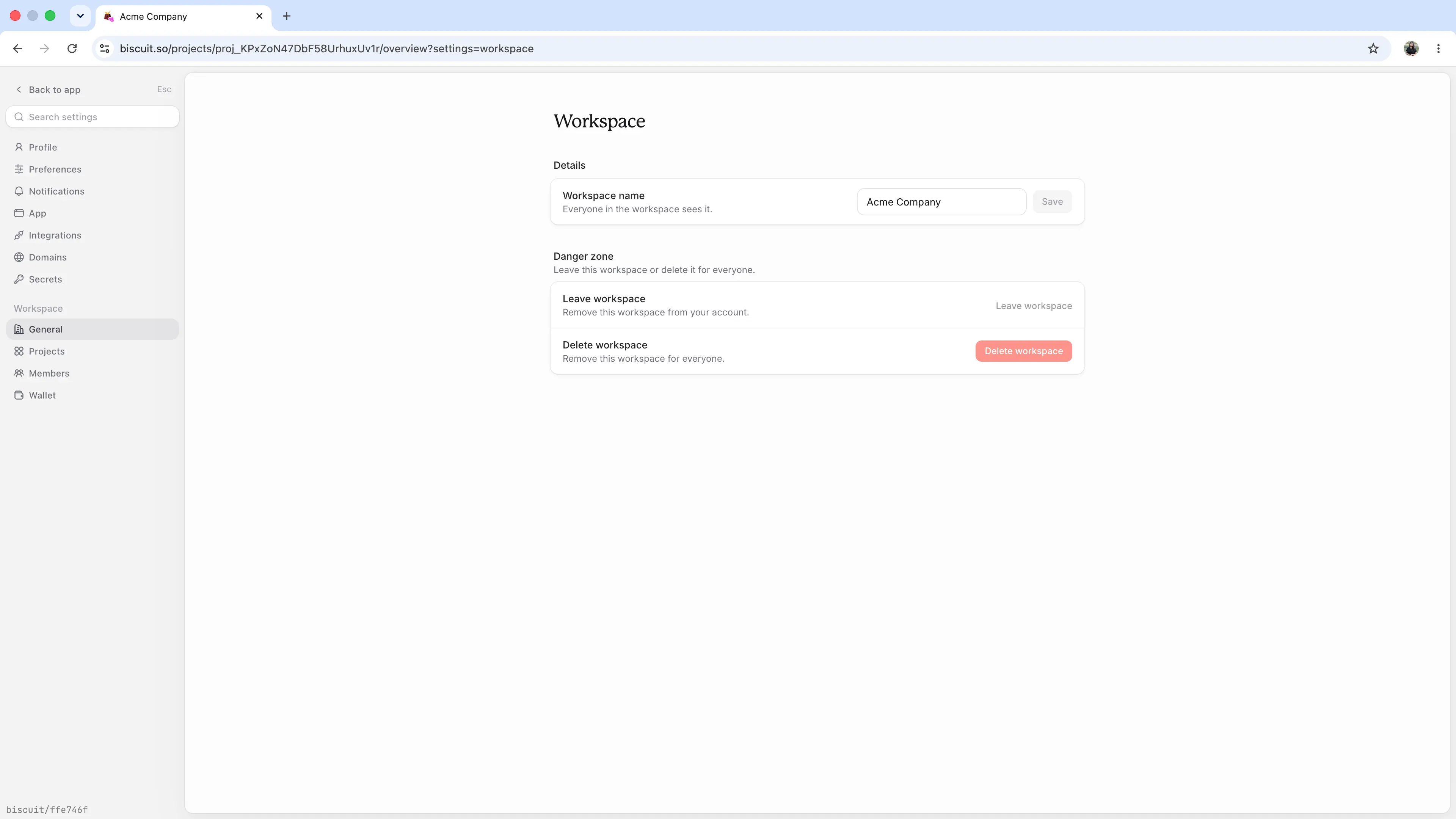Click the Danger zone heading
The height and width of the screenshot is (819, 1456).
[583, 256]
